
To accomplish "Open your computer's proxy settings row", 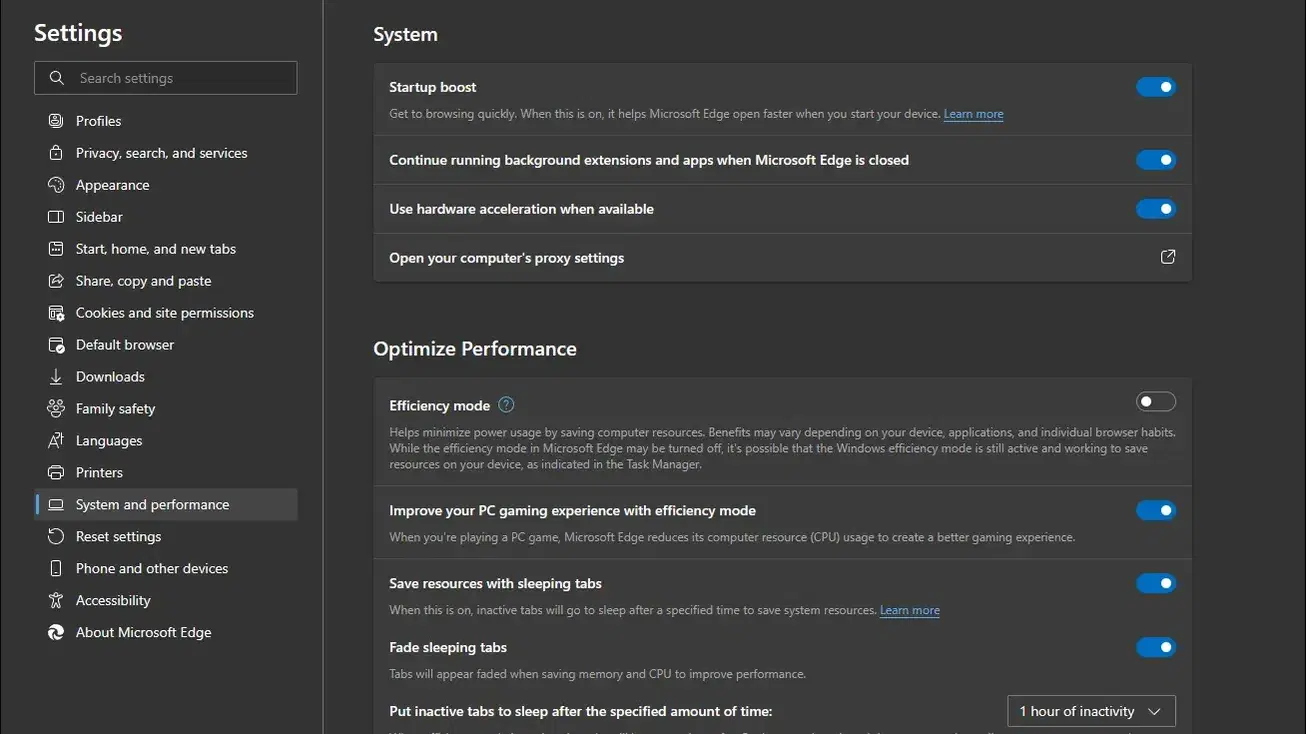I will (x=782, y=258).
